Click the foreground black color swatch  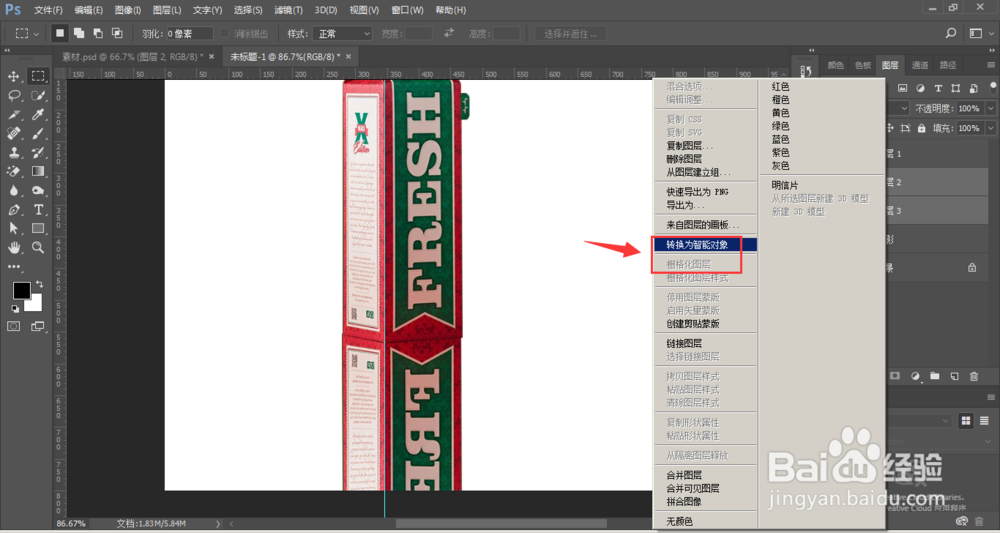pos(21,290)
